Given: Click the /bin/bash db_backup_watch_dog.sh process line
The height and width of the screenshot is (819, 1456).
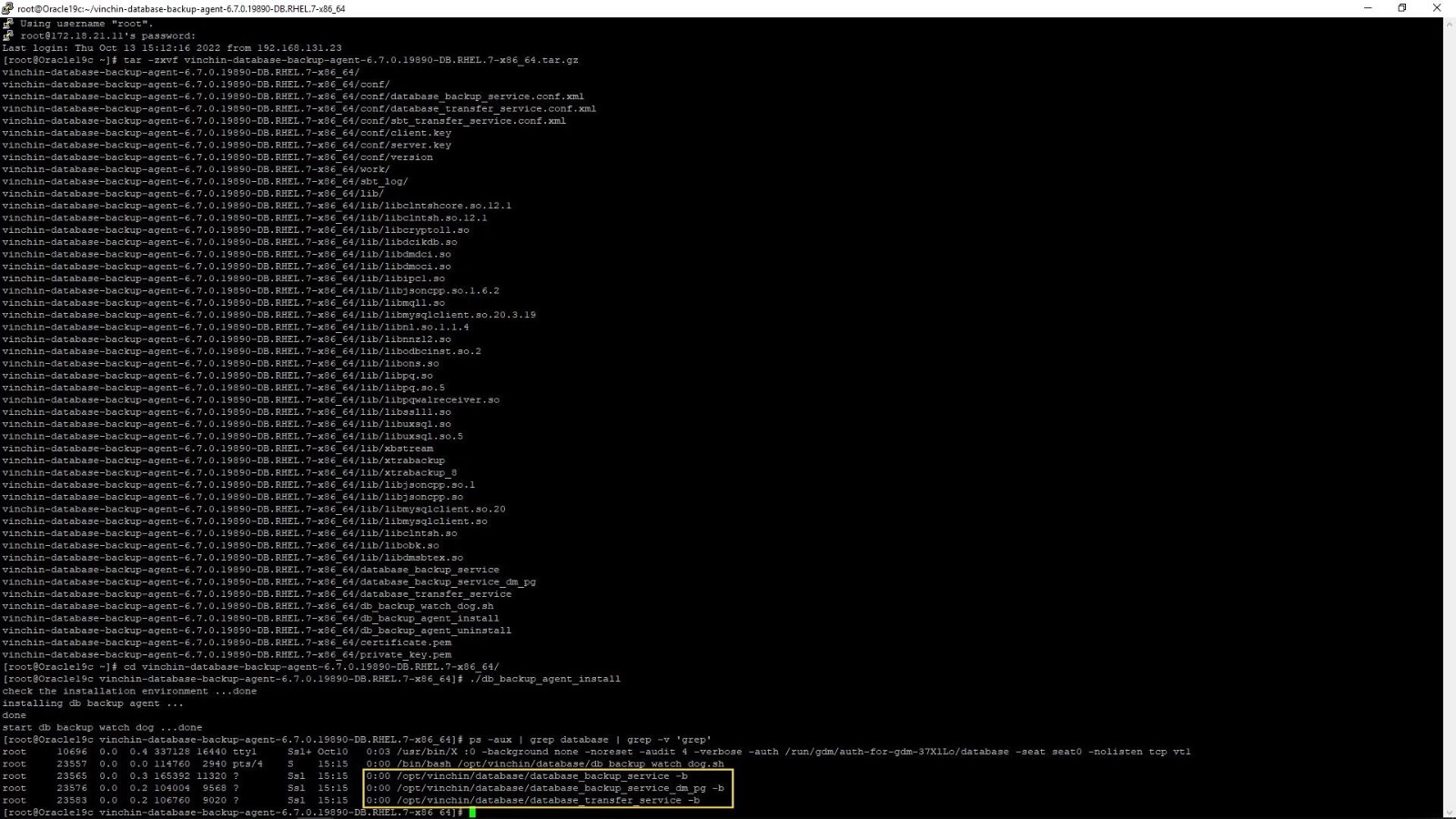Looking at the screenshot, I should 363,763.
